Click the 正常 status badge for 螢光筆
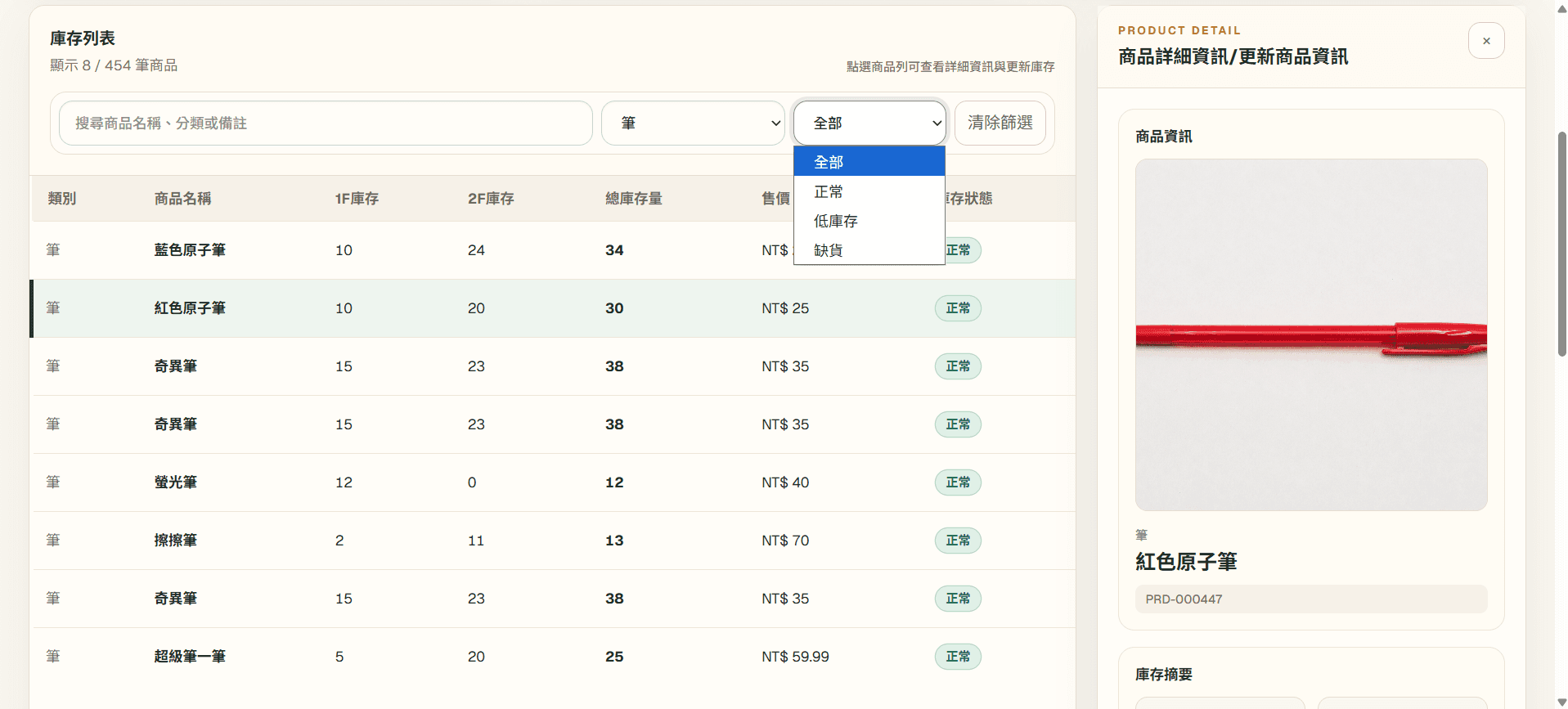Image resolution: width=1568 pixels, height=709 pixels. (958, 482)
